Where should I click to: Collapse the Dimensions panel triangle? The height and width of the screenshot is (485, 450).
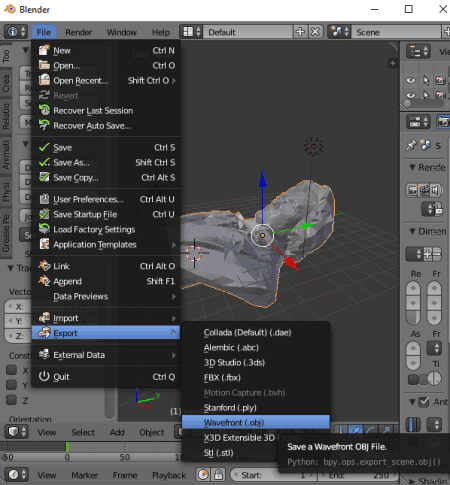[413, 231]
